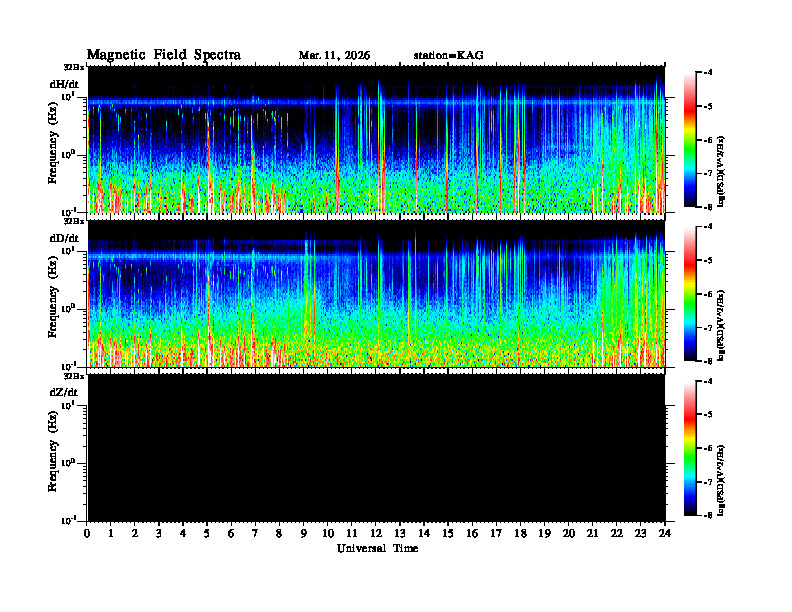Click the "5" hour tick label
This screenshot has width=792, height=612.
(207, 534)
